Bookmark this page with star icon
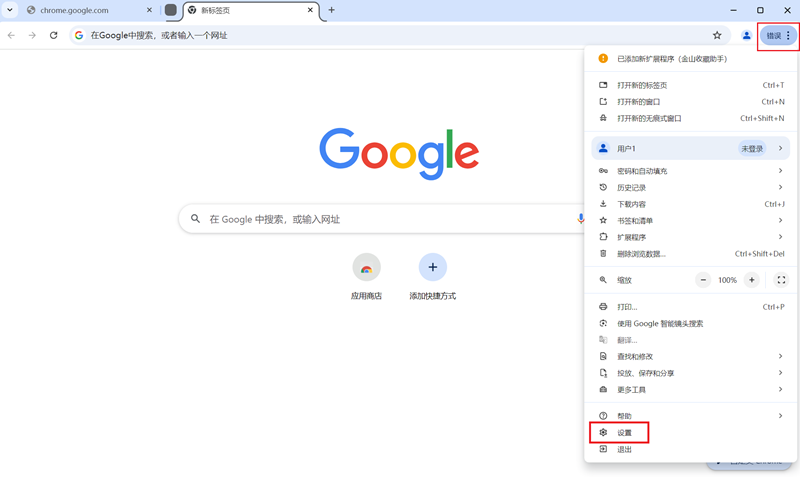Image resolution: width=800 pixels, height=477 pixels. point(717,35)
